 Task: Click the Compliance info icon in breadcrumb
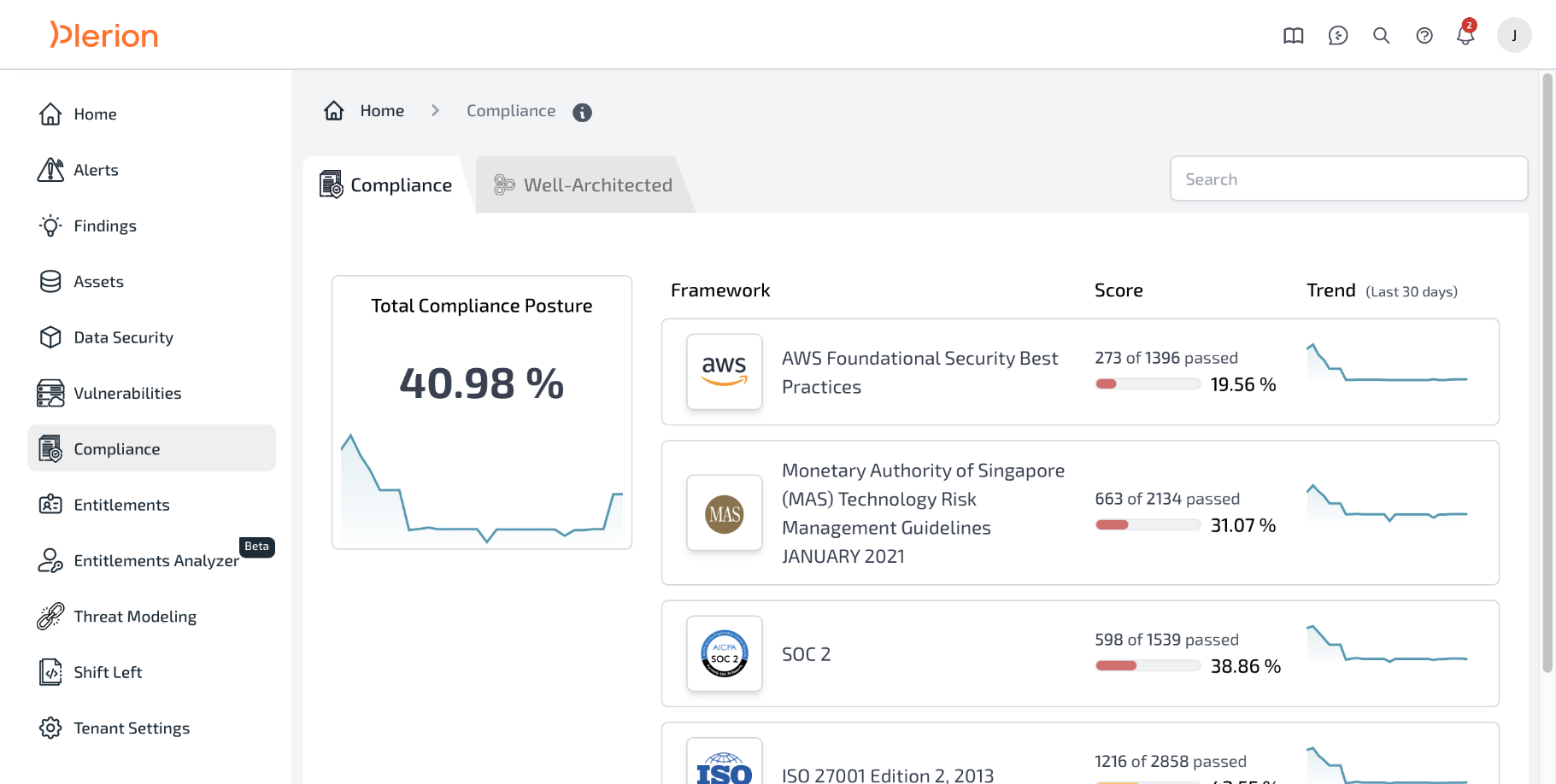[x=583, y=112]
